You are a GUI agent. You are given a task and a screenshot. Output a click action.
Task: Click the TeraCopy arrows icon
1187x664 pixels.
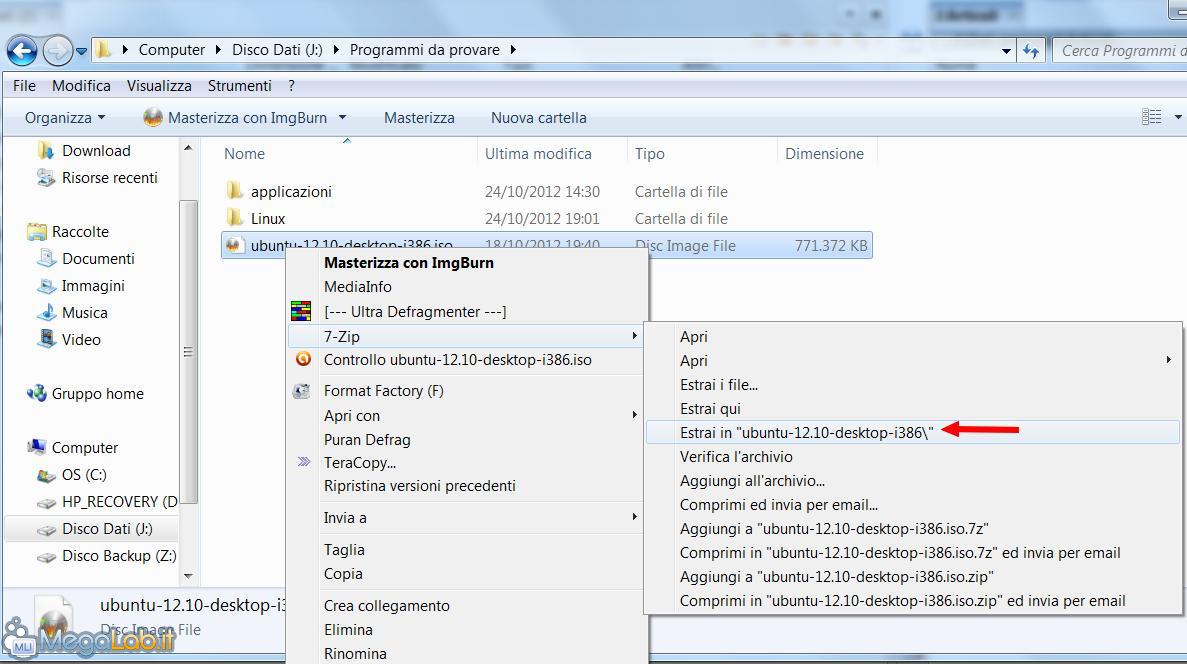pyautogui.click(x=304, y=461)
